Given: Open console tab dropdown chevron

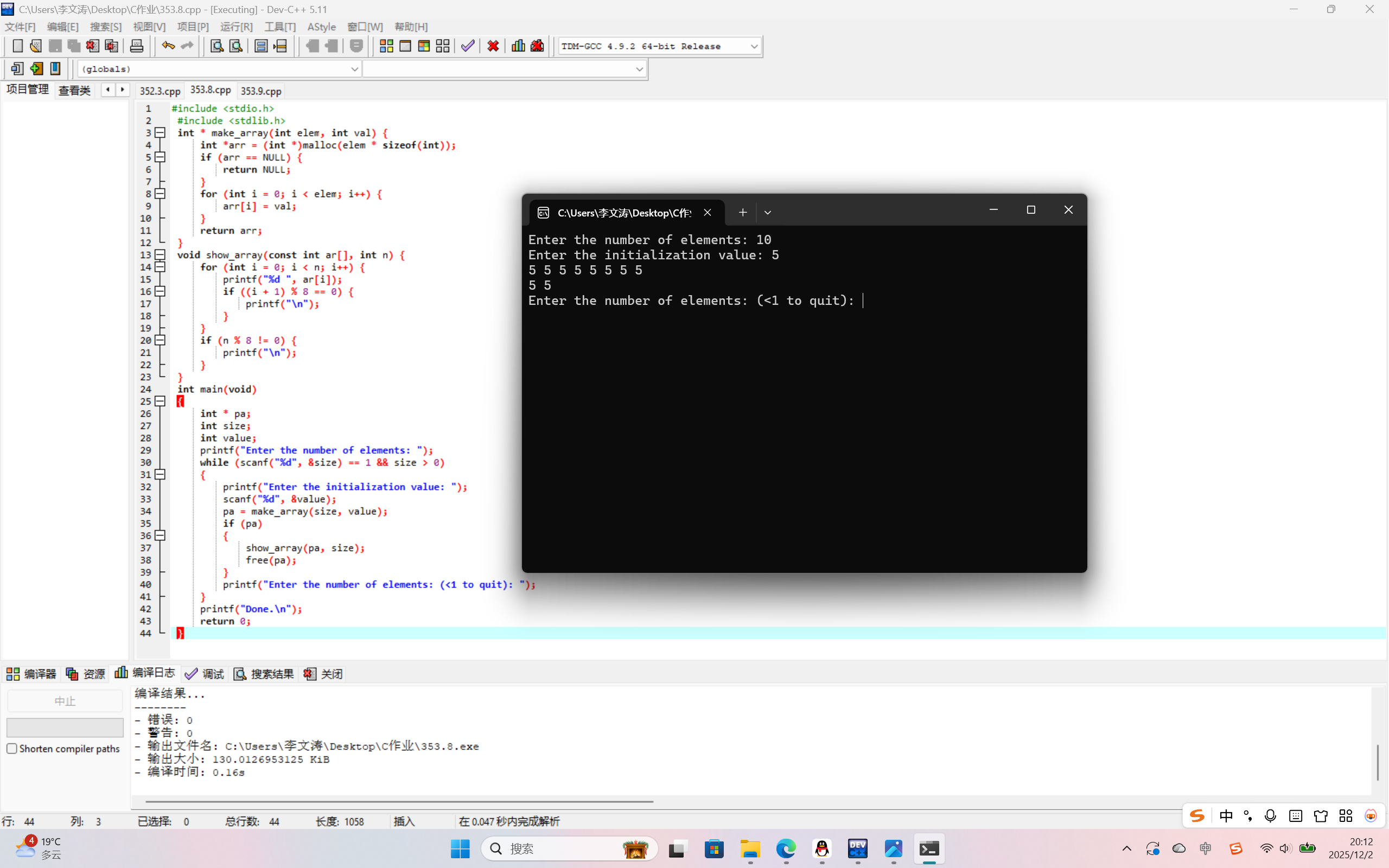Looking at the screenshot, I should (767, 213).
